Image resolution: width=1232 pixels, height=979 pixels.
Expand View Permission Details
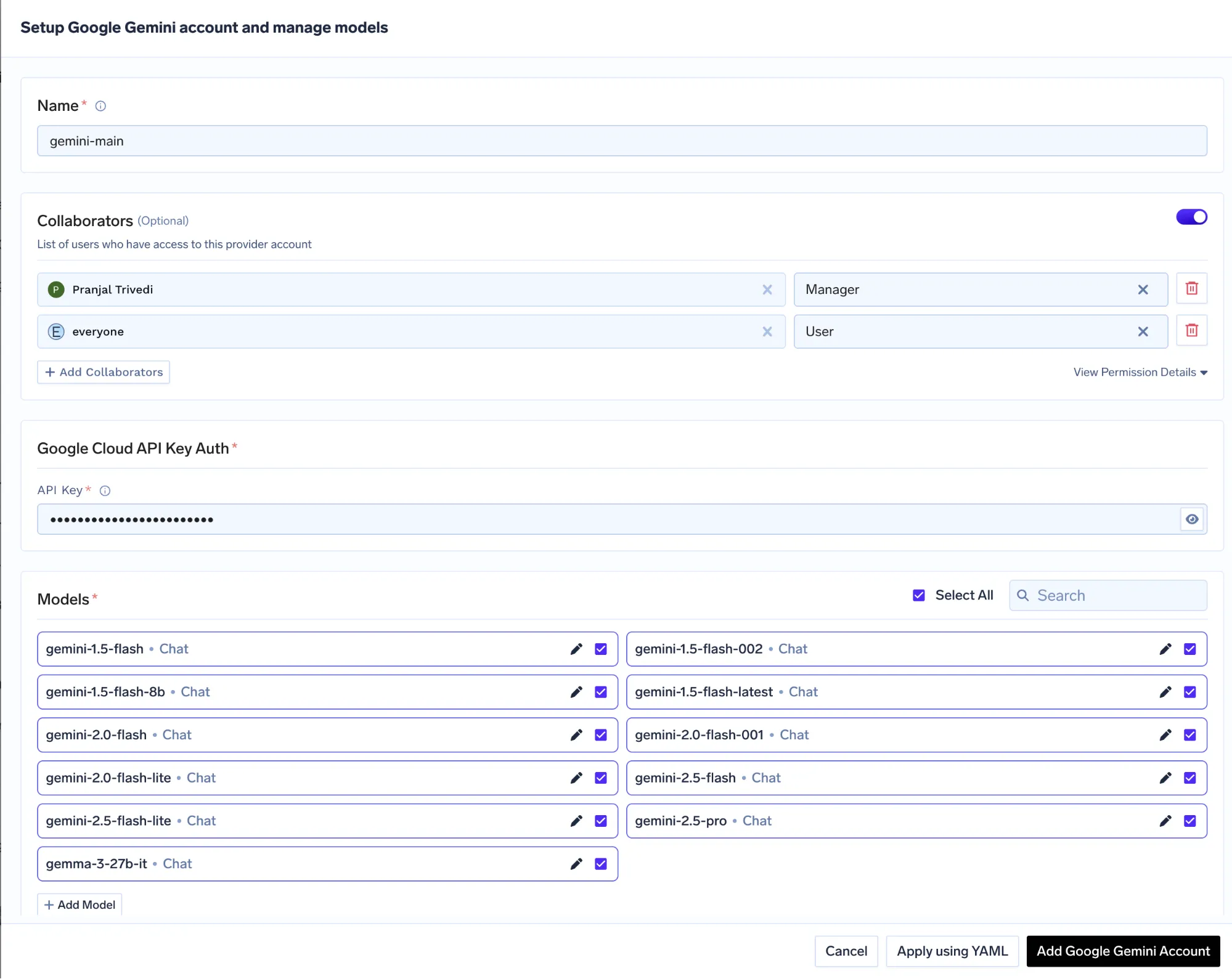click(x=1140, y=372)
